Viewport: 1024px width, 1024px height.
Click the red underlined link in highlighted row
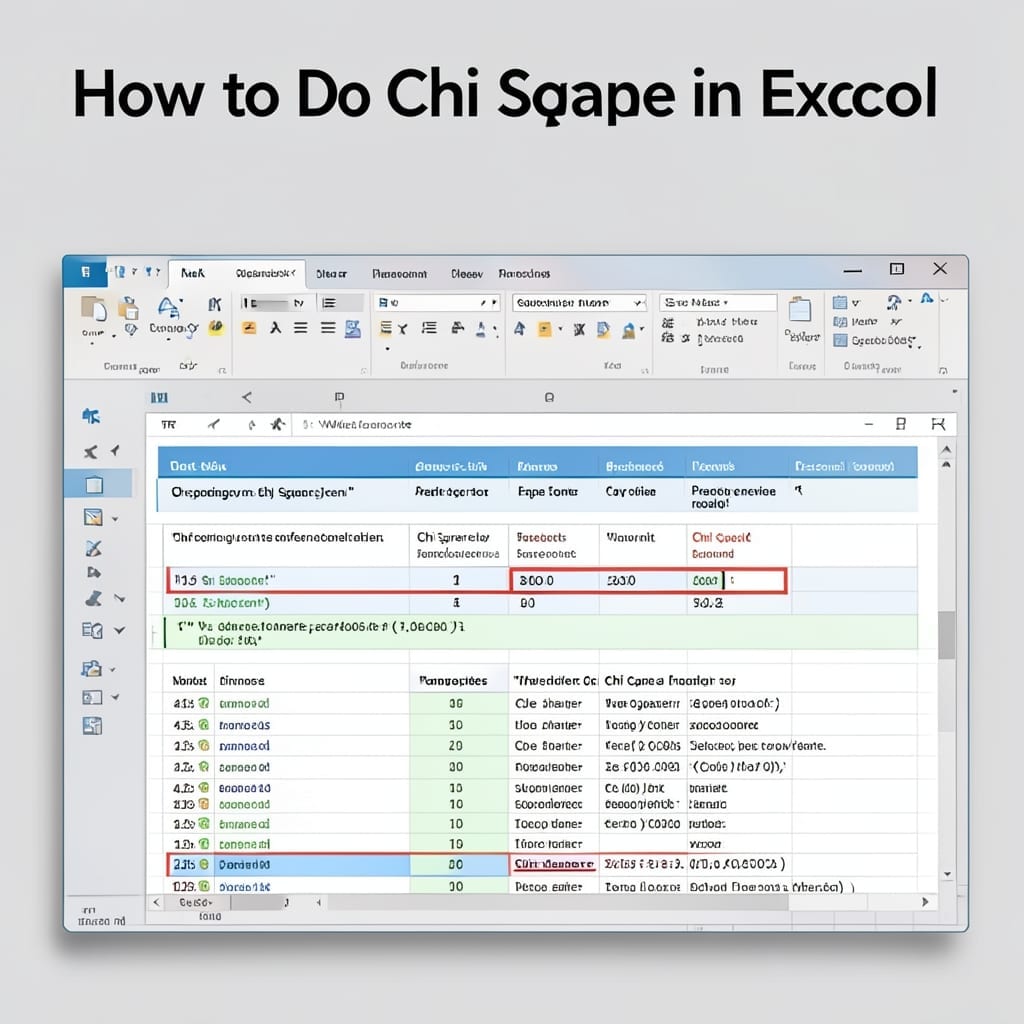click(554, 864)
